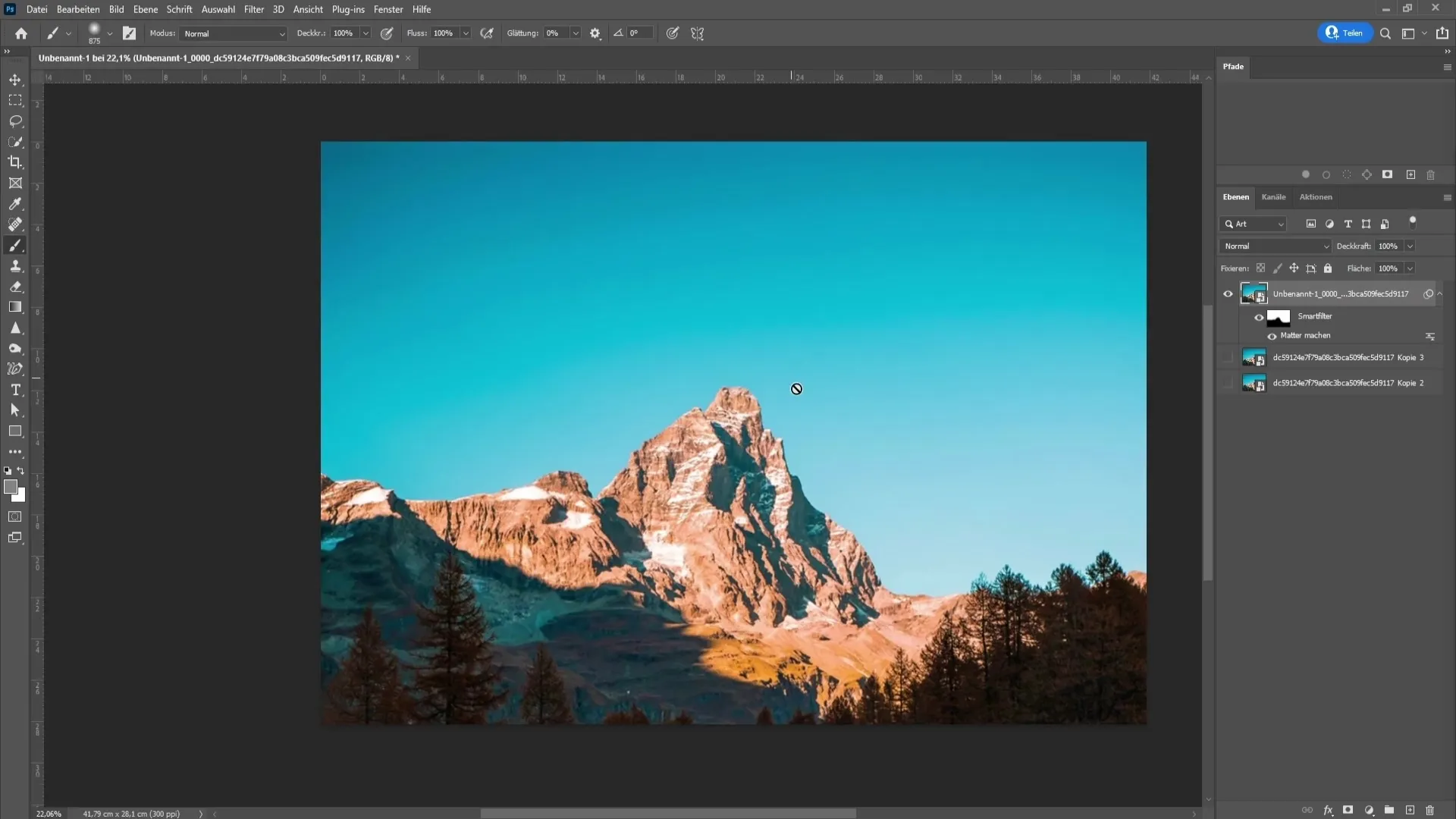
Task: Select the Type tool in toolbar
Action: tap(15, 391)
